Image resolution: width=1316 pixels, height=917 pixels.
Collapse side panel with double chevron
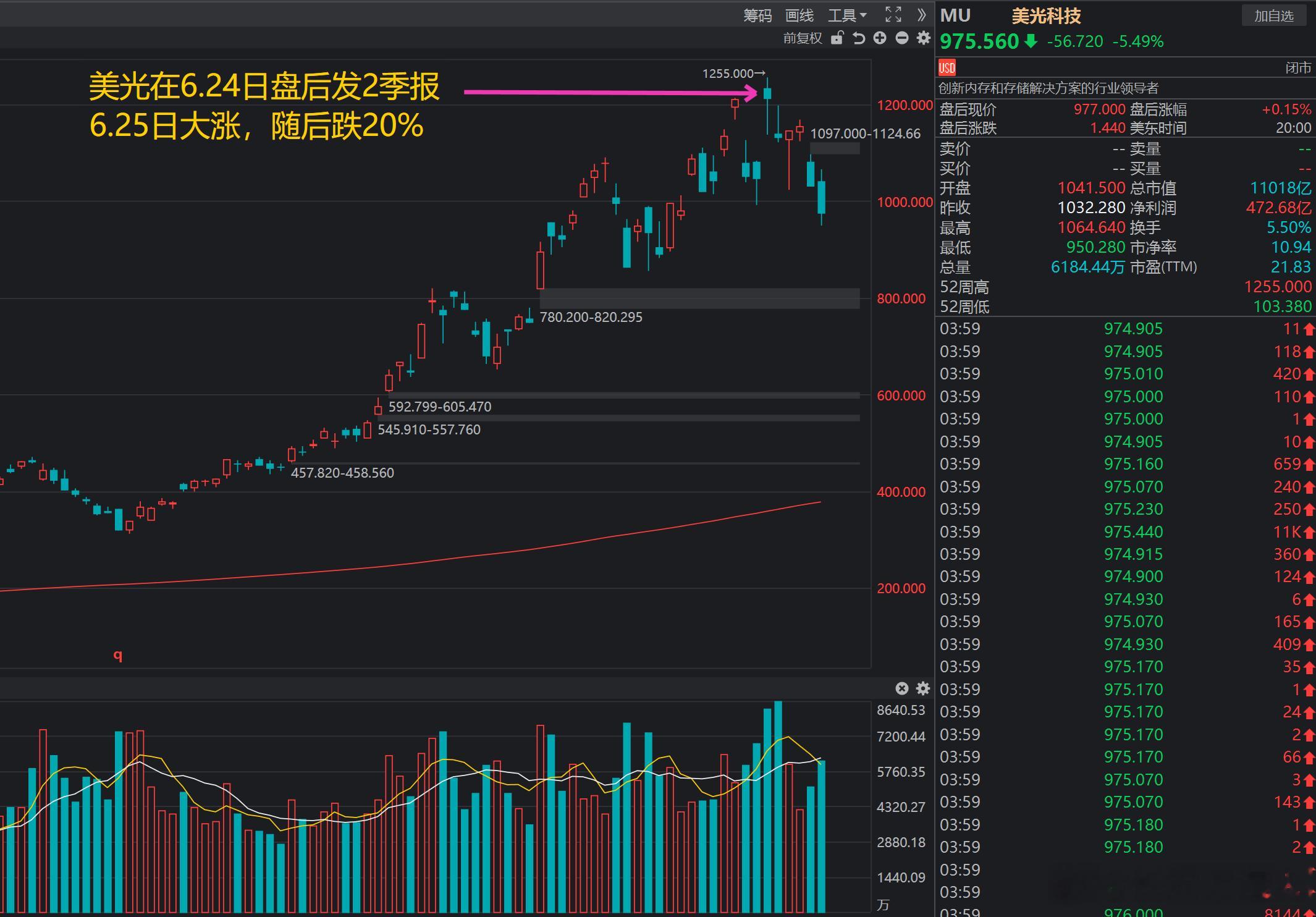pyautogui.click(x=922, y=15)
